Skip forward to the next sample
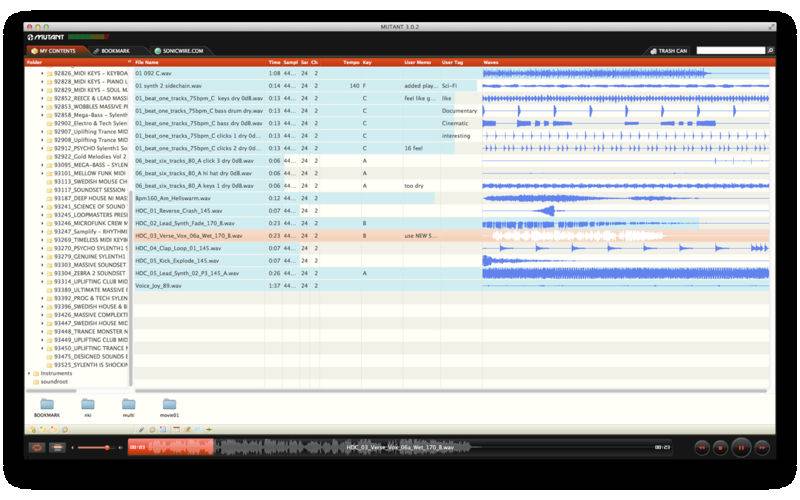This screenshot has height=500, width=800. pos(761,447)
